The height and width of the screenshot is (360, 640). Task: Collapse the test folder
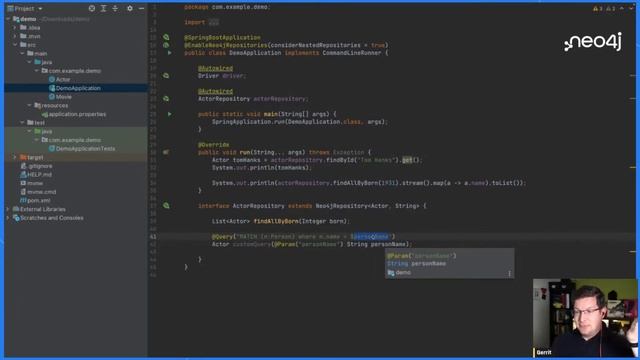[x=23, y=122]
